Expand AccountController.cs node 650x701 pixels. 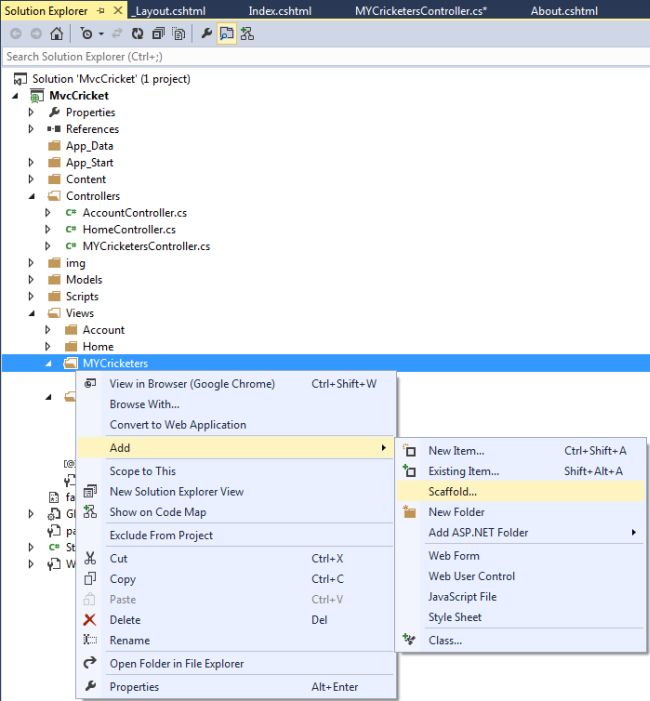(x=48, y=213)
